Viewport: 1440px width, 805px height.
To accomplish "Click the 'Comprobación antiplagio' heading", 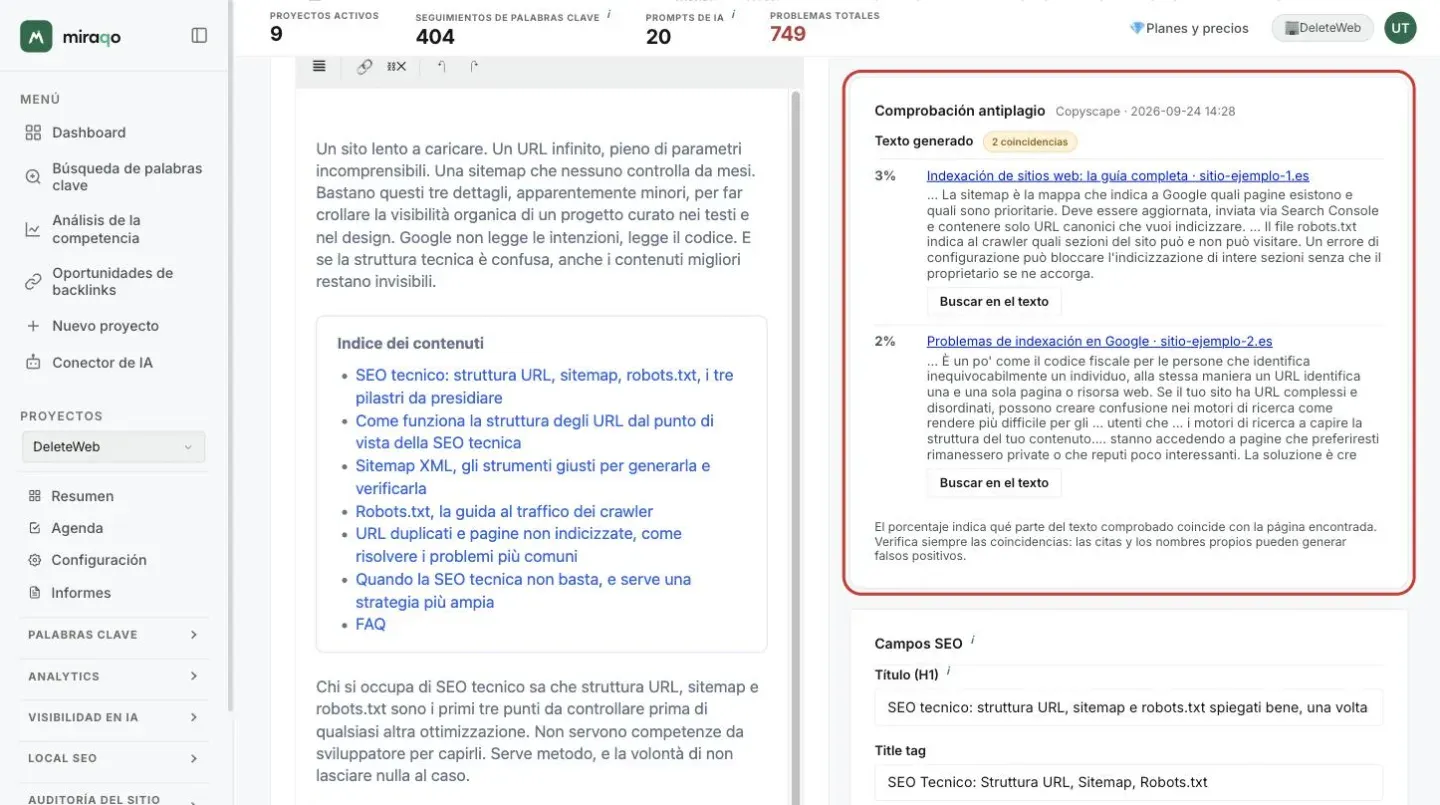I will click(960, 111).
